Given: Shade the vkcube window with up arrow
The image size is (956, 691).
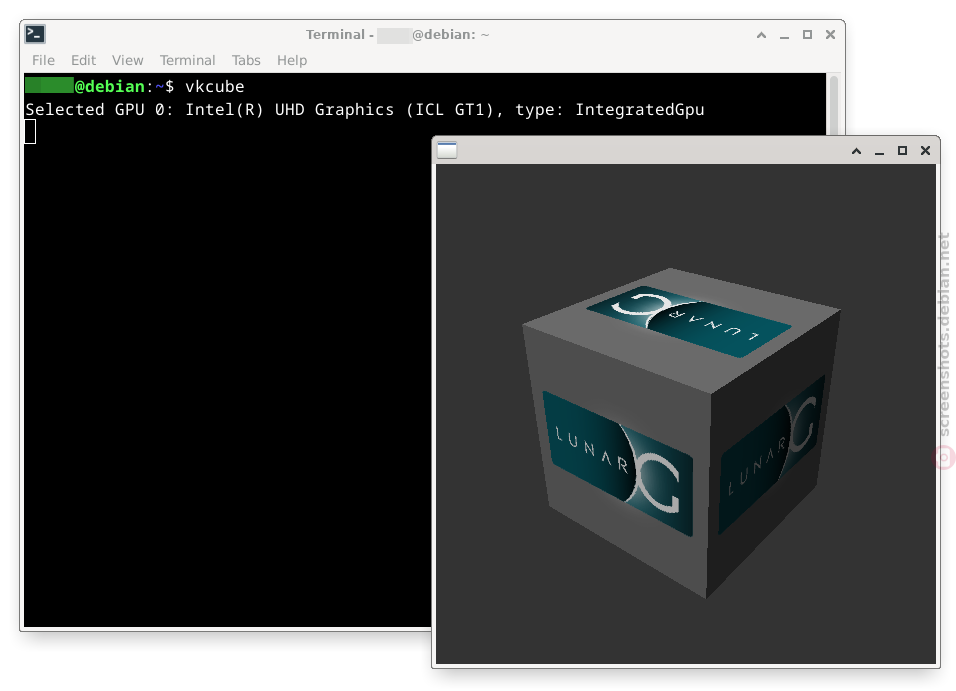Looking at the screenshot, I should pyautogui.click(x=857, y=151).
